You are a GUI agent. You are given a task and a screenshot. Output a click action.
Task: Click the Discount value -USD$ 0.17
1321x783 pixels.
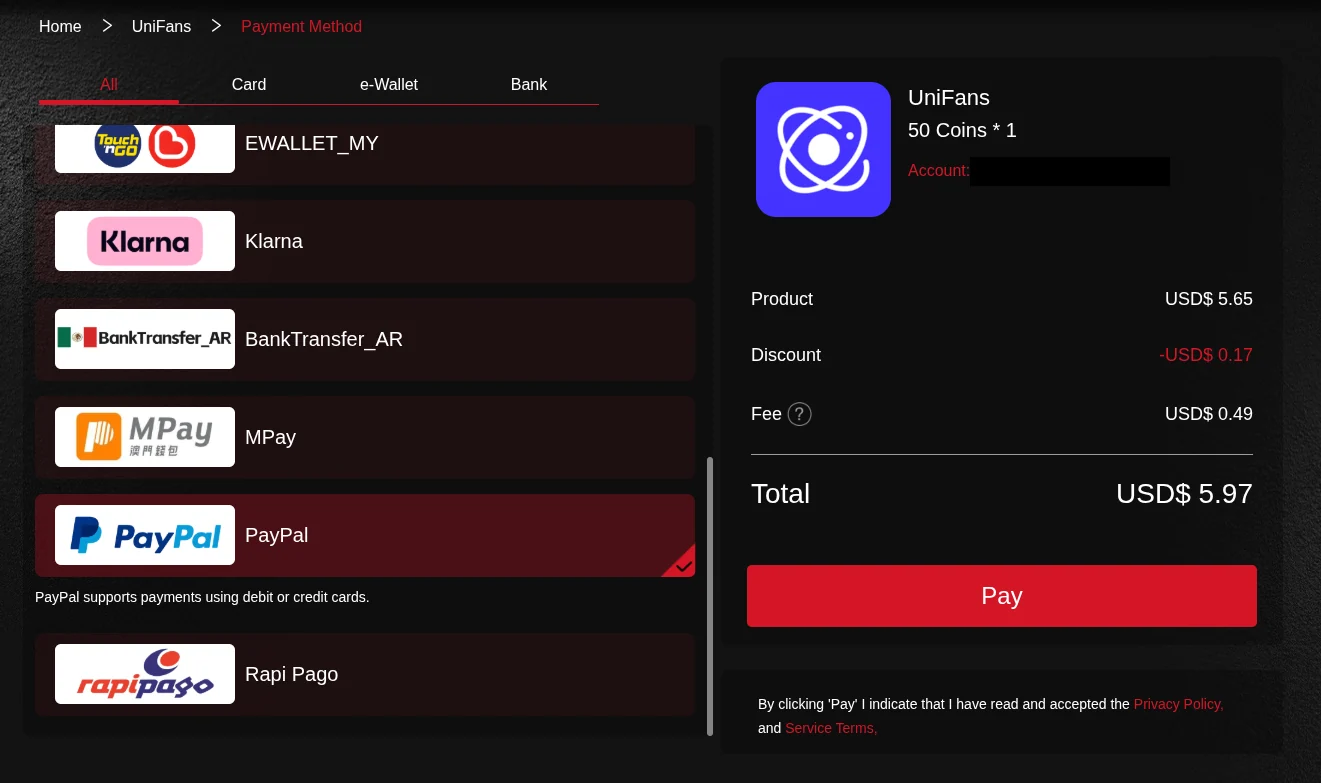[x=1205, y=355]
